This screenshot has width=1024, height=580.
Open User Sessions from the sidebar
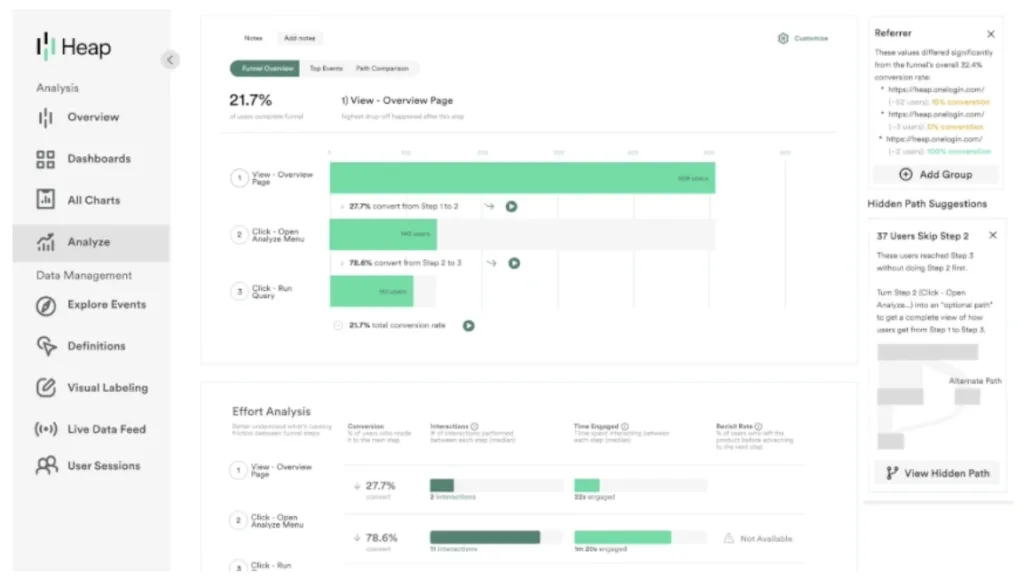(x=44, y=465)
